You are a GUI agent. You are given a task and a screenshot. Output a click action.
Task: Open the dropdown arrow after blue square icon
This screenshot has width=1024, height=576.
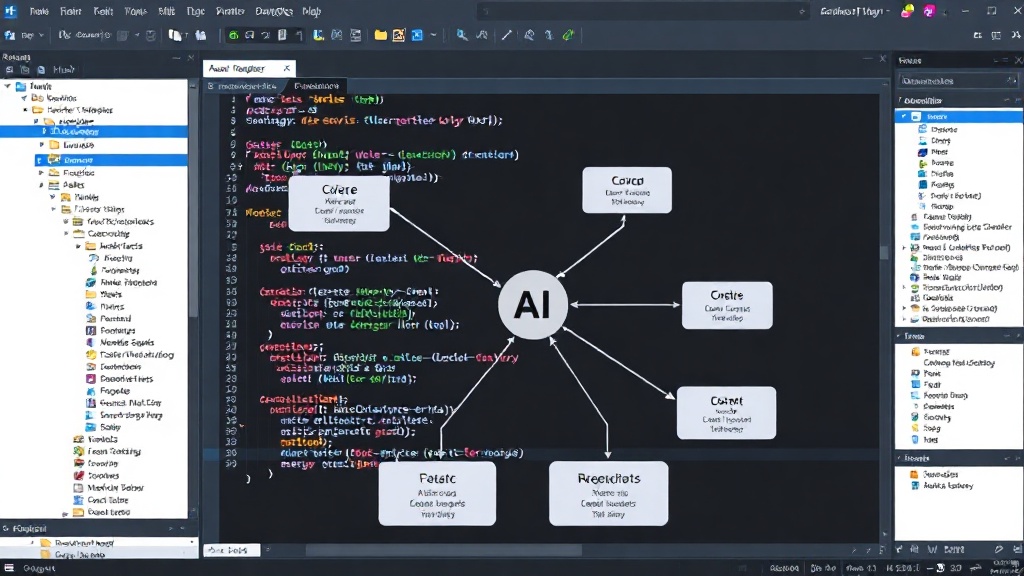click(x=433, y=35)
